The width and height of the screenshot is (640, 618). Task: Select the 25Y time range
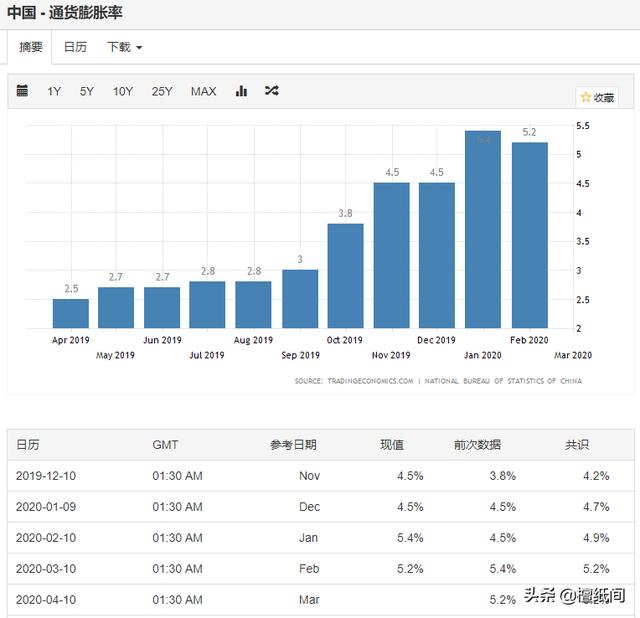coord(162,91)
